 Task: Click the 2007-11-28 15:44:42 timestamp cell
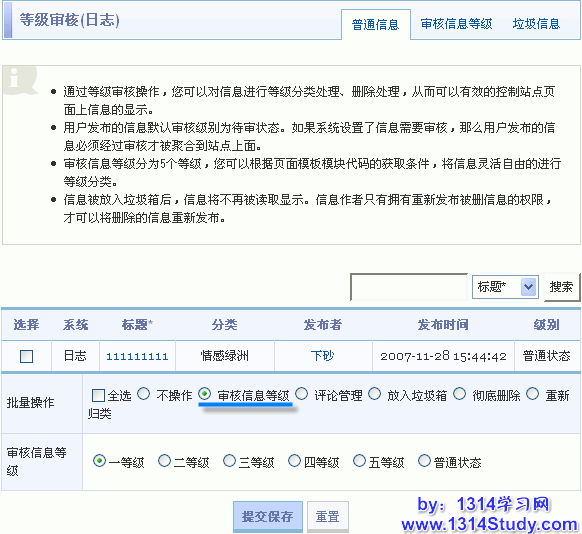[x=443, y=357]
